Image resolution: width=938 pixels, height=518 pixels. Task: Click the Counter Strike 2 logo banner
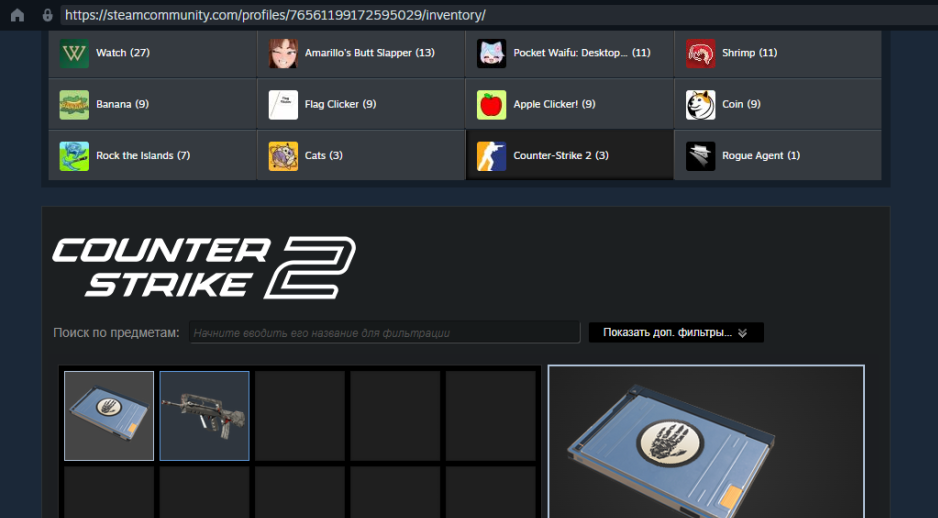pyautogui.click(x=204, y=267)
